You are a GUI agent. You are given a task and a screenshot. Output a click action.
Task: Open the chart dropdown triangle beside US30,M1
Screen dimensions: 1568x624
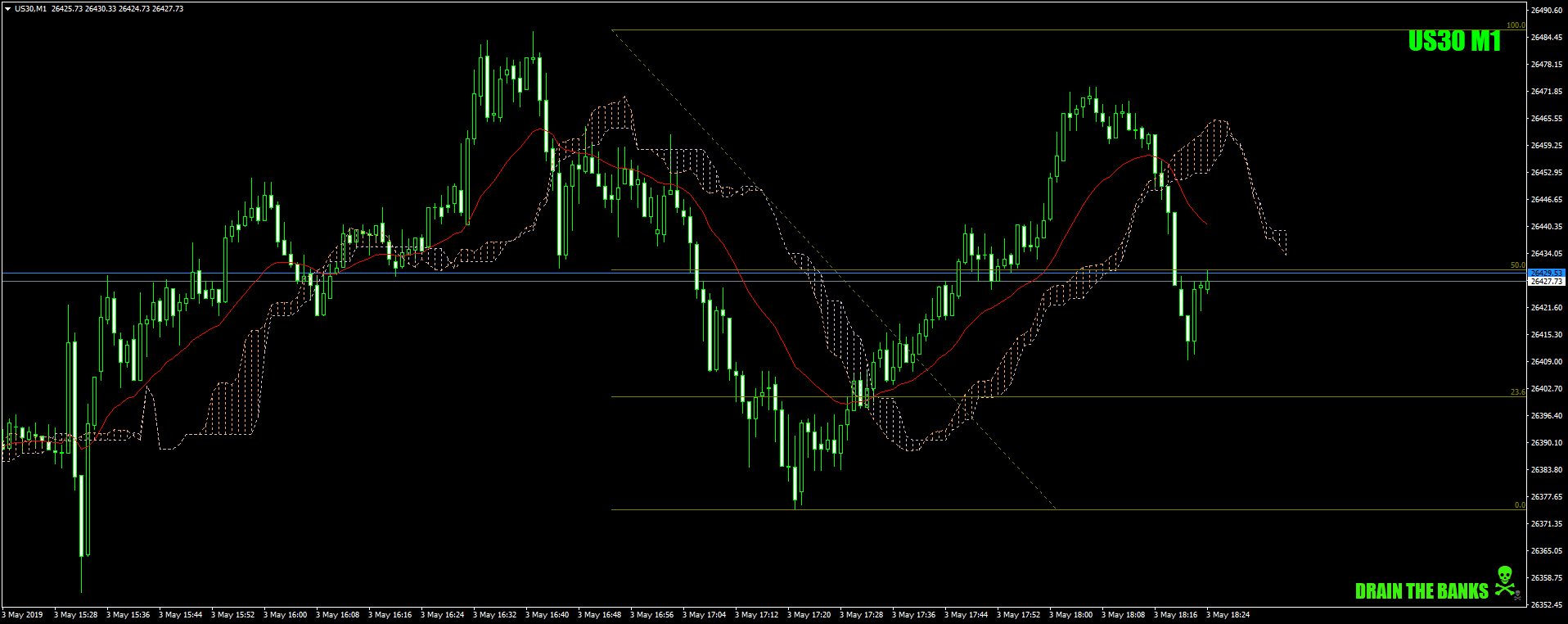(7, 9)
